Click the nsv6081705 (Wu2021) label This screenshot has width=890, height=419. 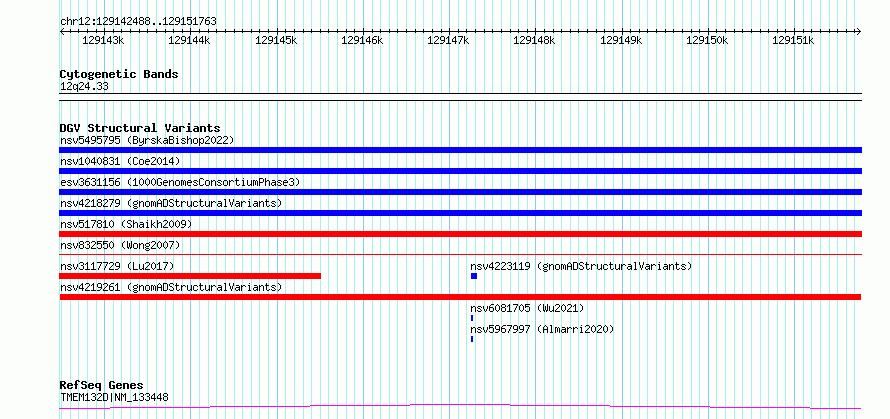[x=527, y=308]
